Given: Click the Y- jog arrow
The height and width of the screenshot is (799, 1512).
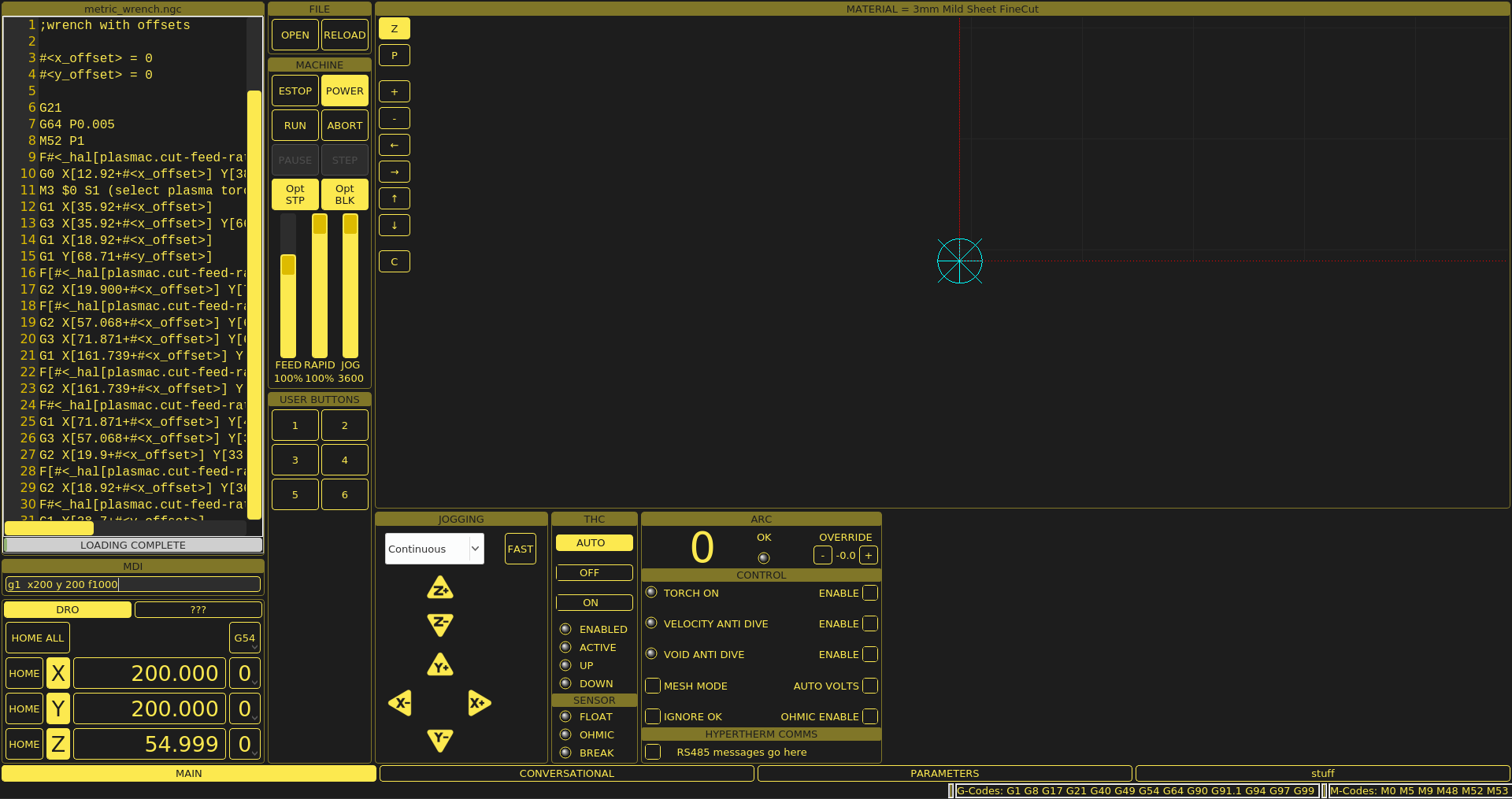Looking at the screenshot, I should coord(439,740).
